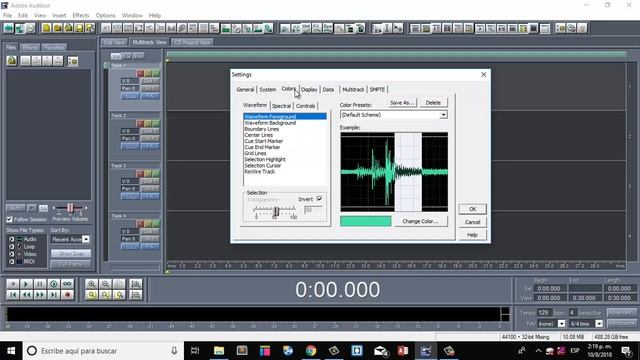Select Selection Cursor in color list
Viewport: 640px width, 360px height.
(x=263, y=166)
